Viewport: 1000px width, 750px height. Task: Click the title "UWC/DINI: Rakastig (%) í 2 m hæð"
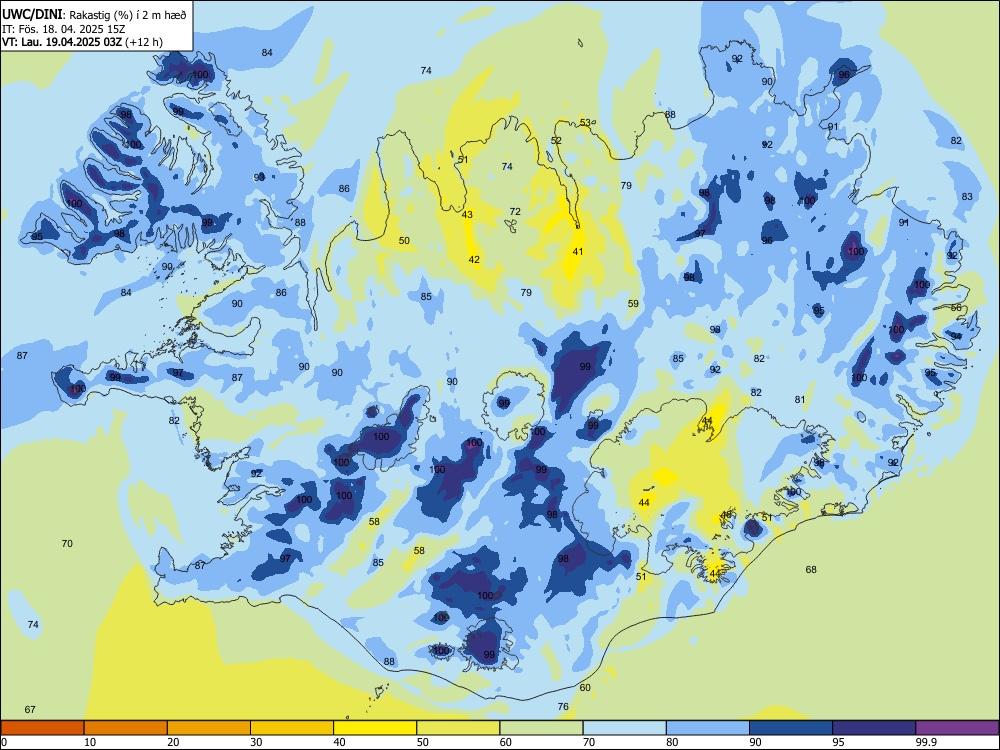coord(94,15)
